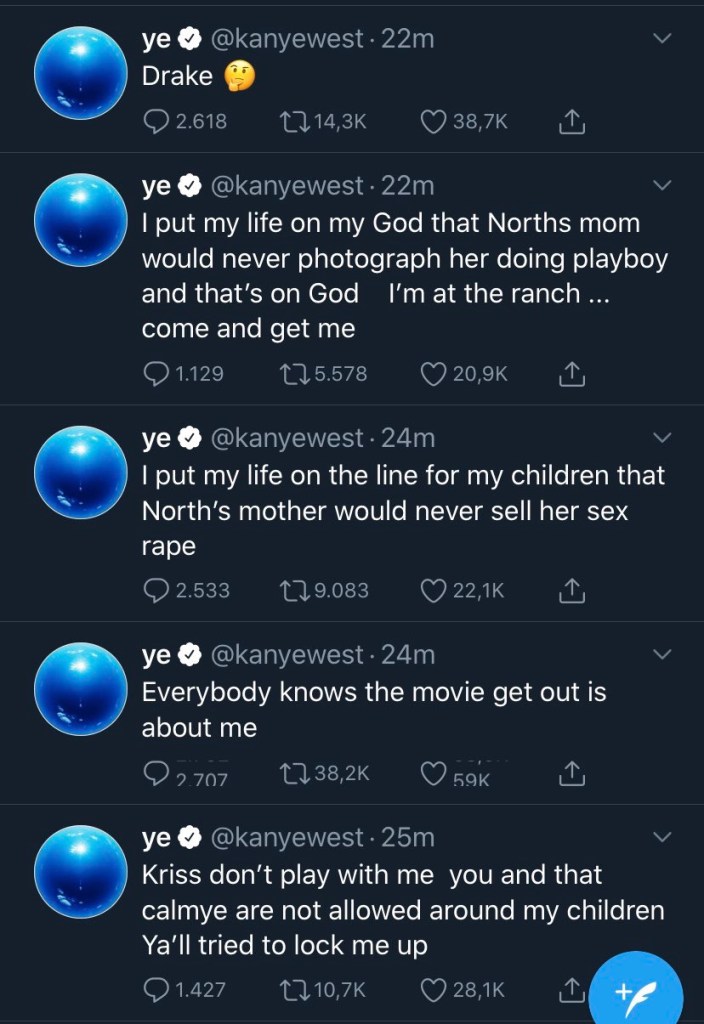Screen dimensions: 704x1024
Task: Like the tweet with 22,1K likes
Action: click(x=433, y=590)
